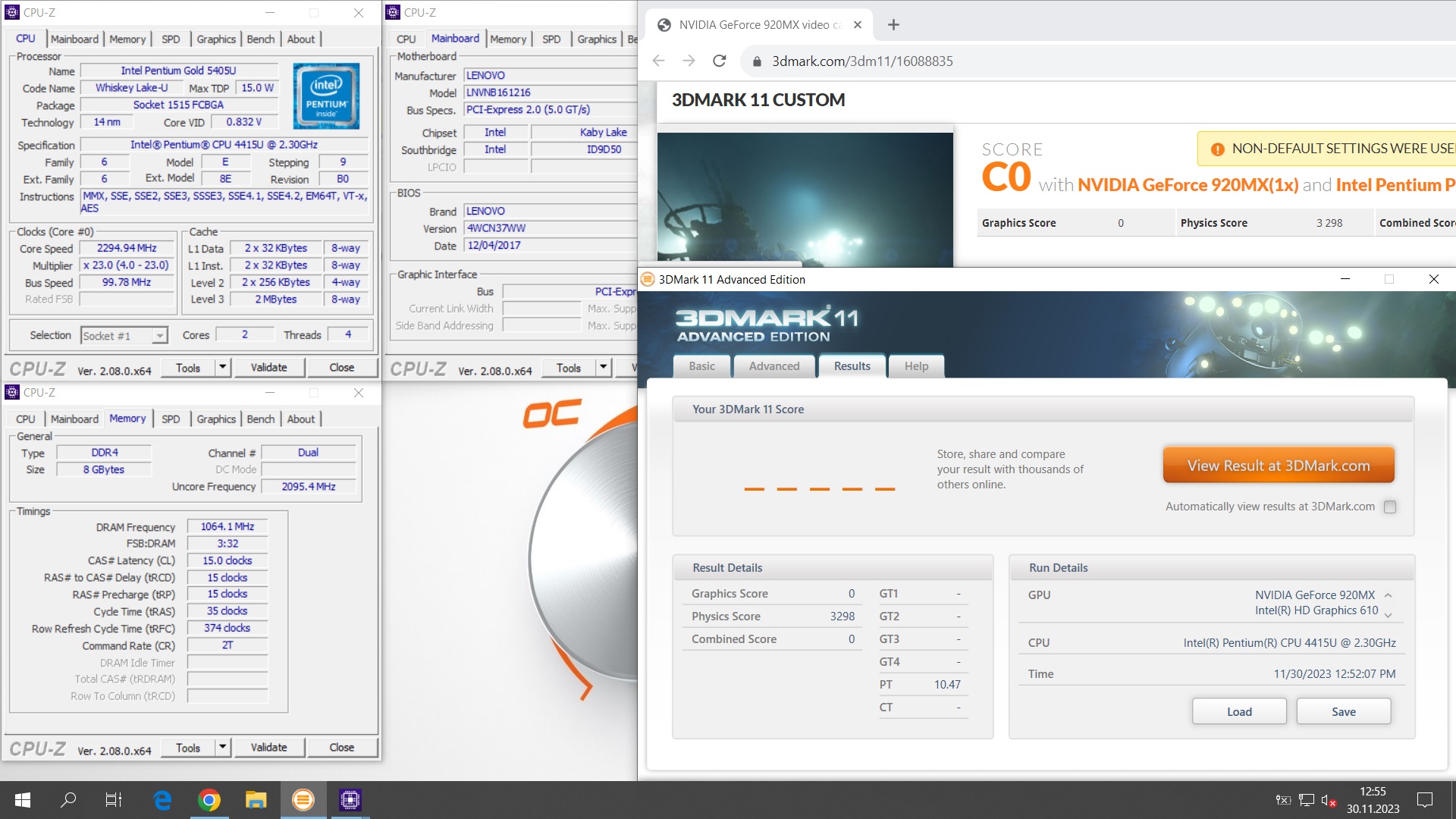Close the NVIDIA GeForce 920MX browser tab
Image resolution: width=1456 pixels, height=819 pixels.
click(x=858, y=25)
